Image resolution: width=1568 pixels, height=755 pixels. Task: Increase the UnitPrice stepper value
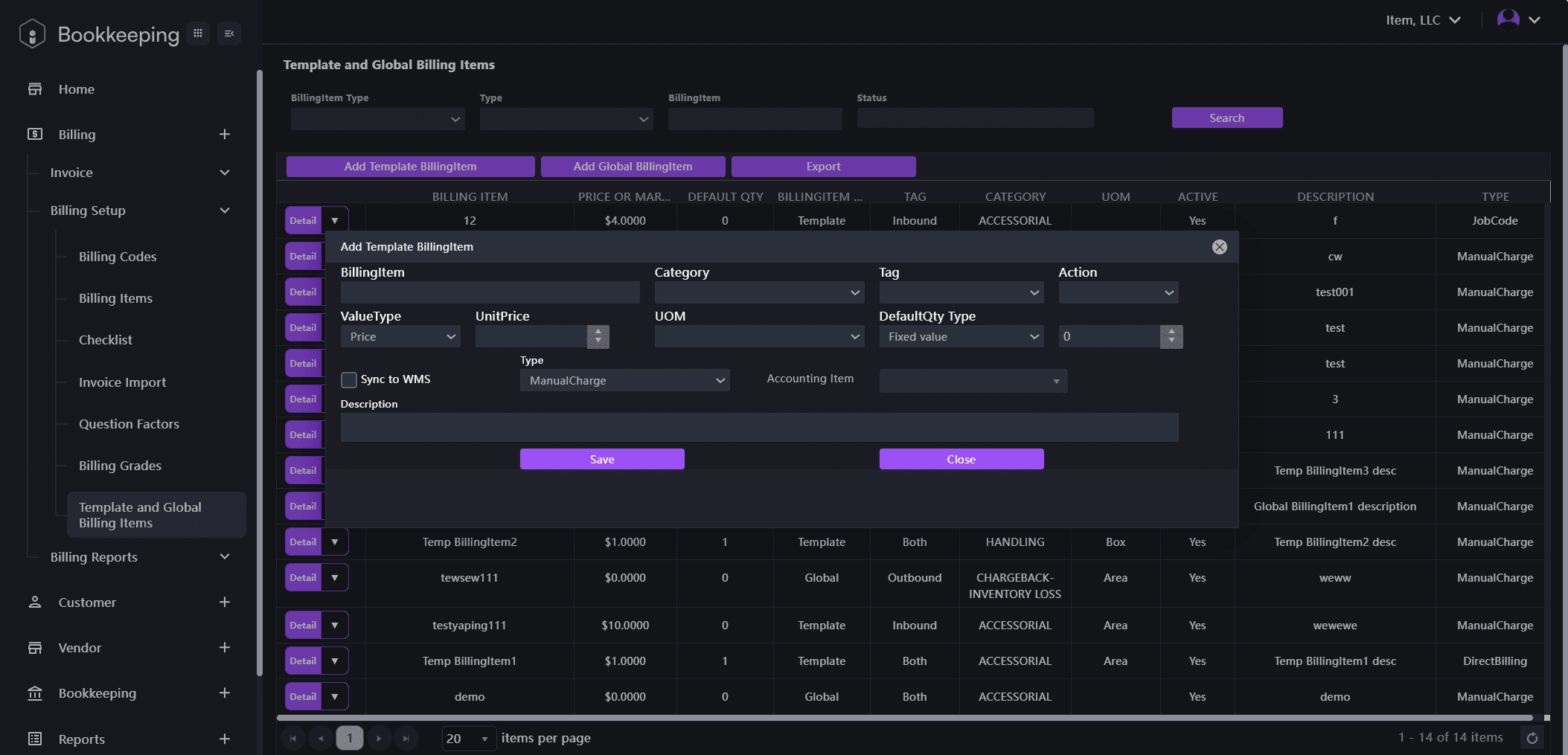pos(598,331)
